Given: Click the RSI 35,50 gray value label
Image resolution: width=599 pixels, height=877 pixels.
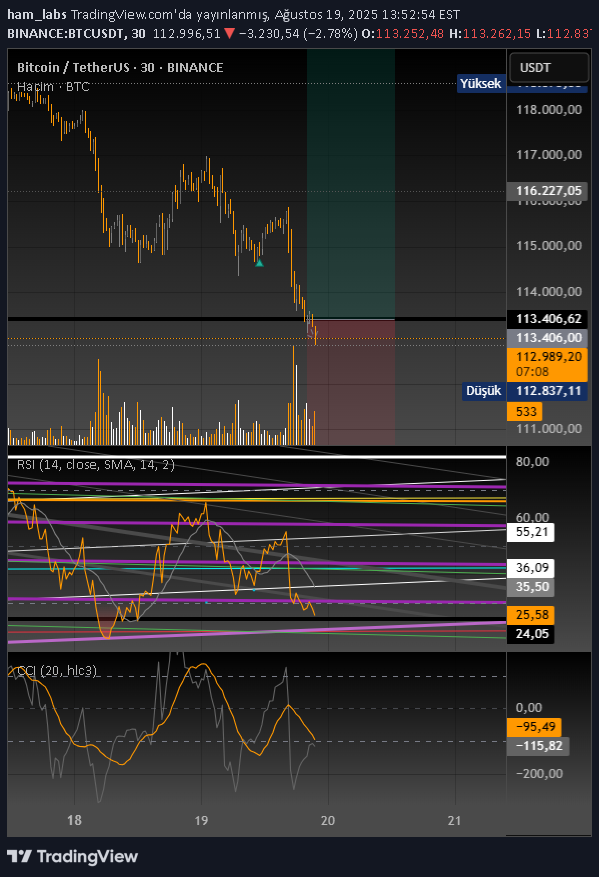Looking at the screenshot, I should 531,586.
